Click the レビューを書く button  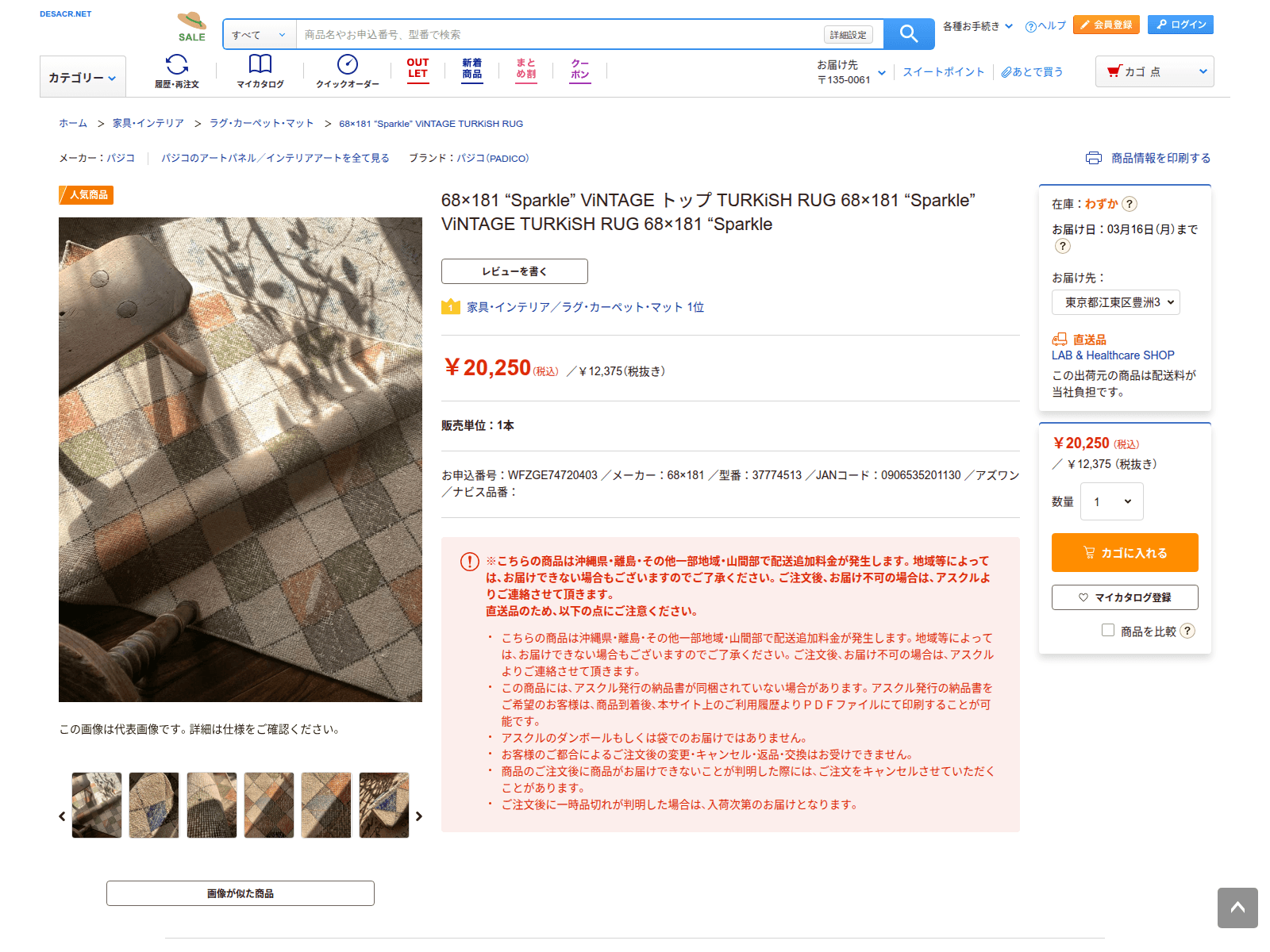click(514, 271)
